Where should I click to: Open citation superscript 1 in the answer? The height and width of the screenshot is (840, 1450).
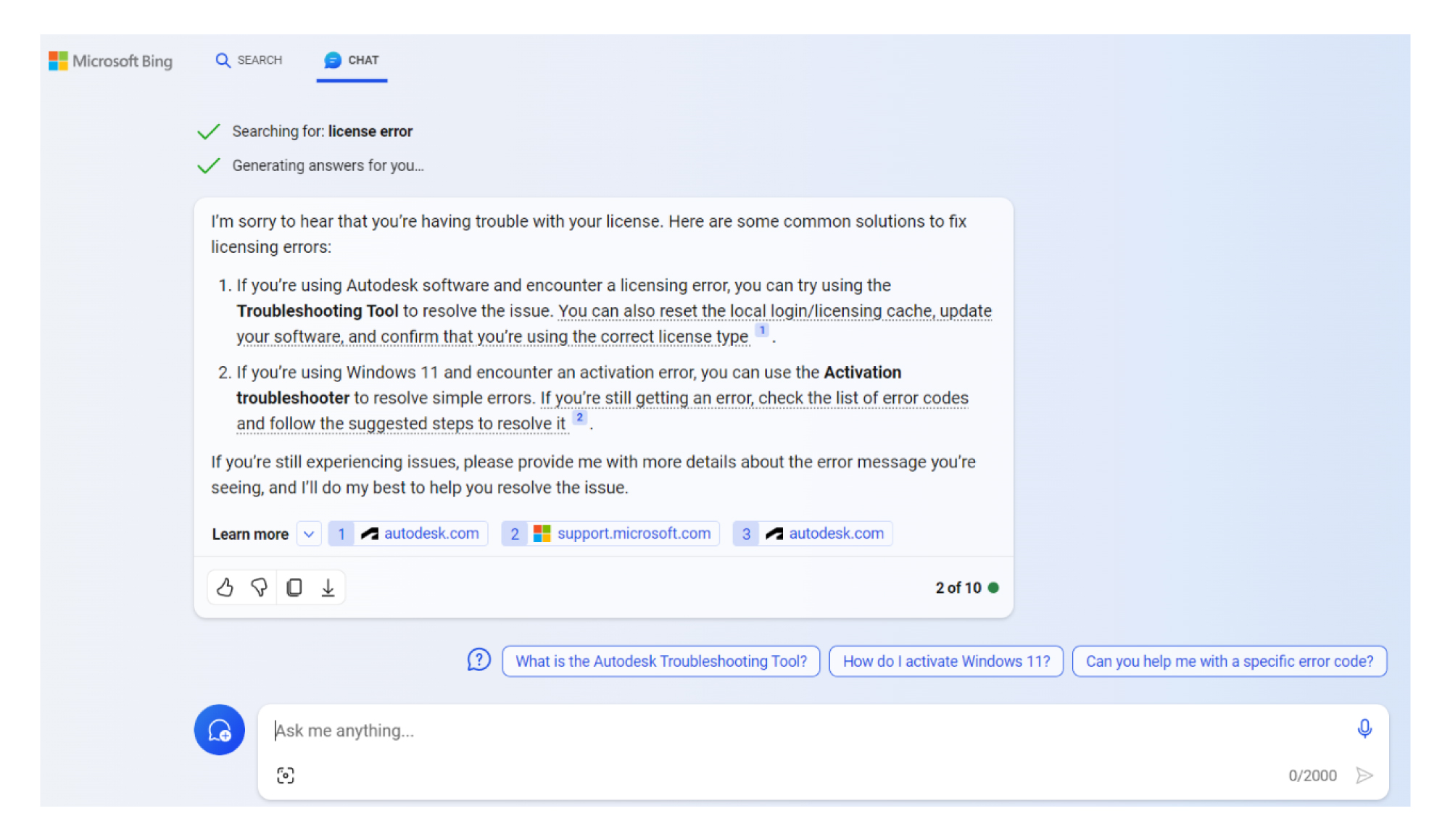tap(762, 330)
